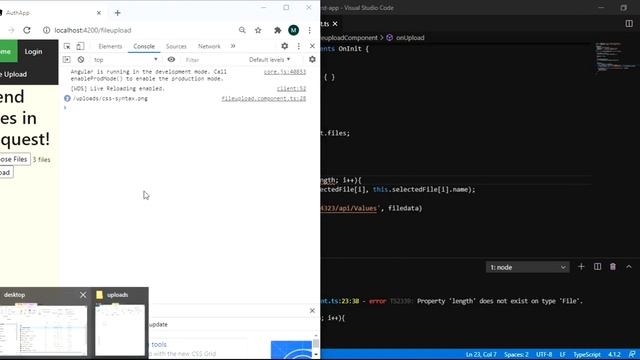Image resolution: width=640 pixels, height=360 pixels.
Task: Open the Chrome profile avatar M
Action: point(293,30)
